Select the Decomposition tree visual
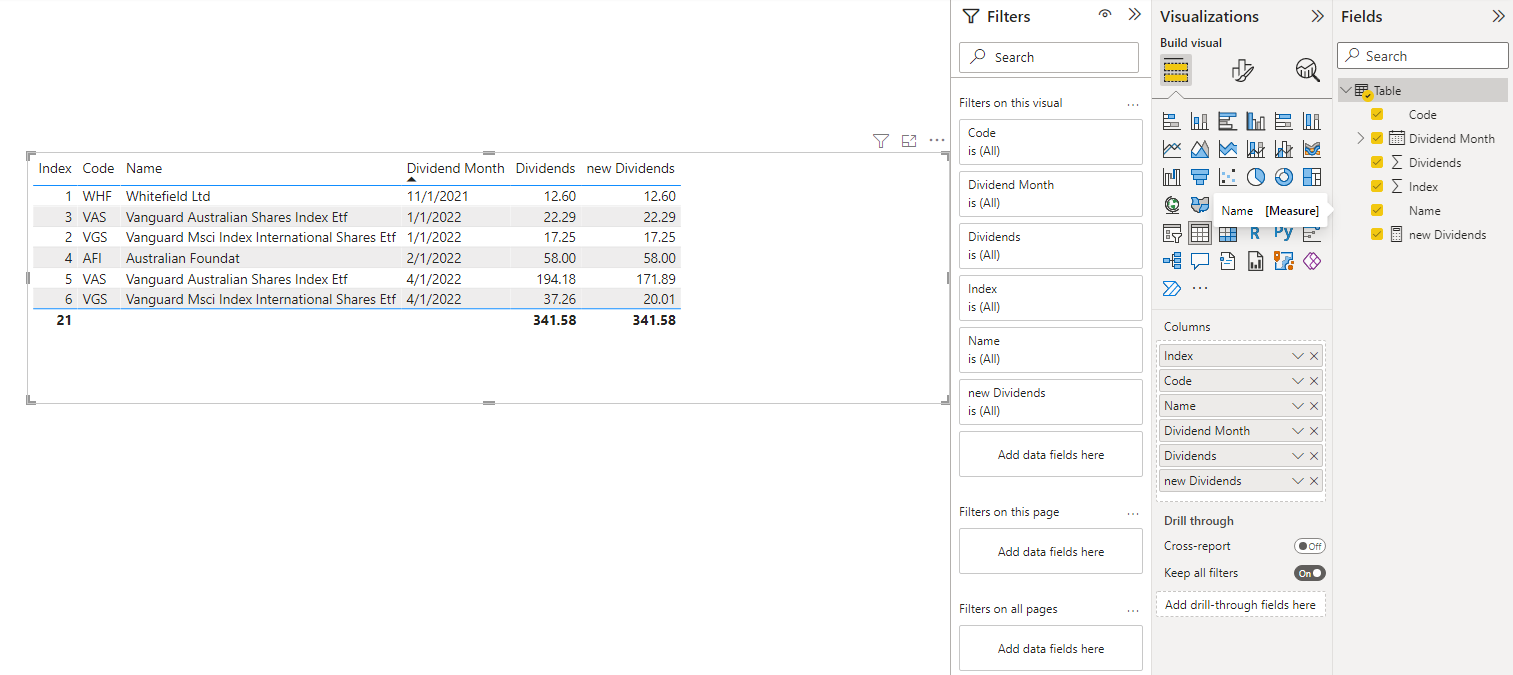The height and width of the screenshot is (675, 1513). click(1172, 261)
